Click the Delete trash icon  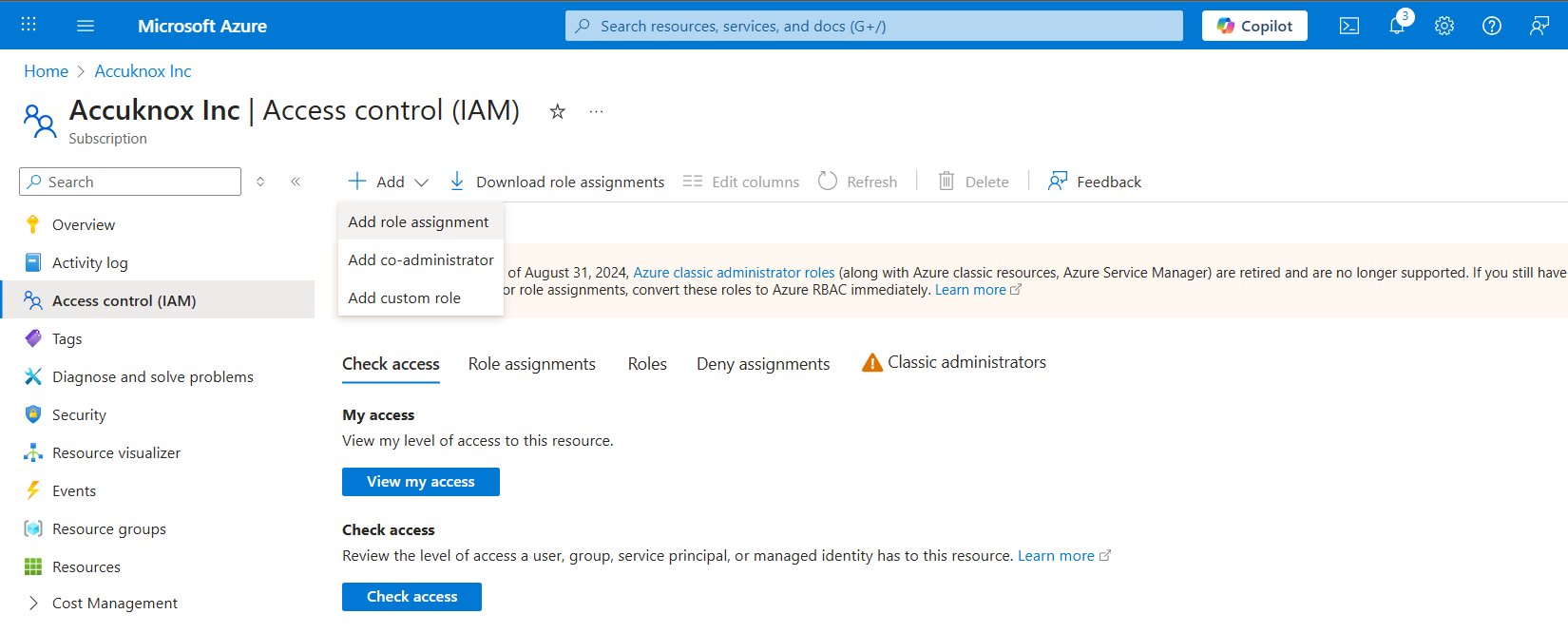(947, 181)
